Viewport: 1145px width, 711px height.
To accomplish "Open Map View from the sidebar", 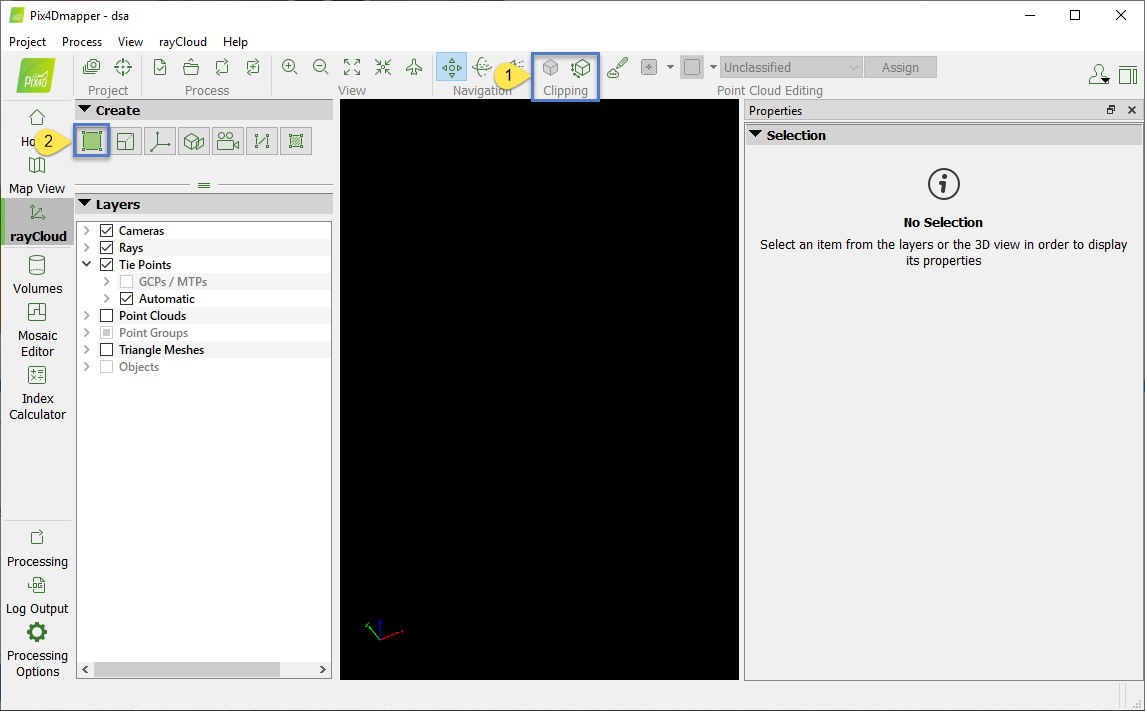I will point(37,175).
